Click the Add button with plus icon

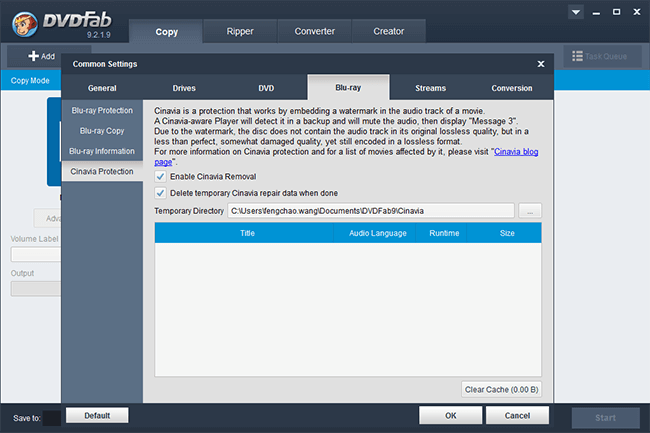click(41, 56)
